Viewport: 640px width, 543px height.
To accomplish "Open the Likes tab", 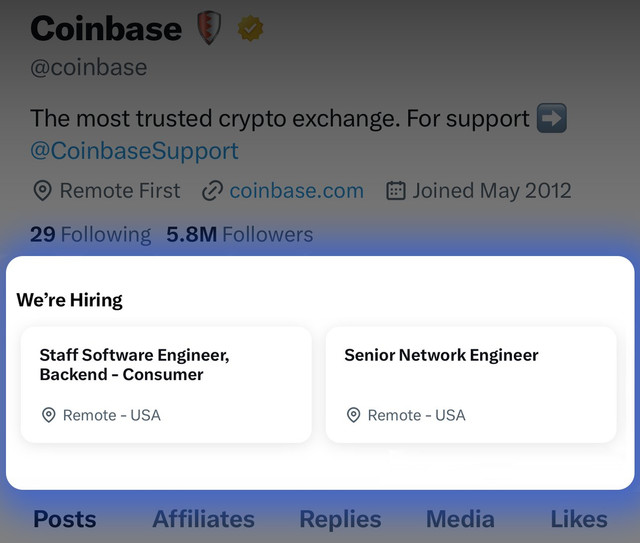I will [579, 519].
